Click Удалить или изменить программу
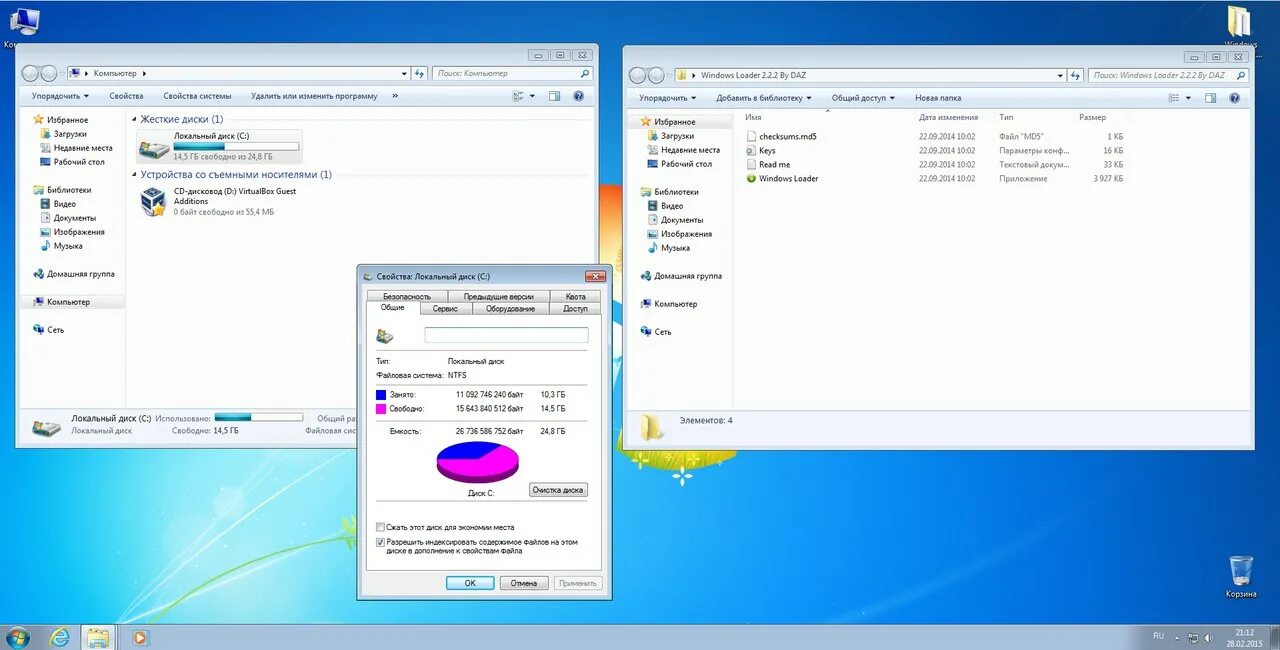The image size is (1280, 650). (314, 96)
